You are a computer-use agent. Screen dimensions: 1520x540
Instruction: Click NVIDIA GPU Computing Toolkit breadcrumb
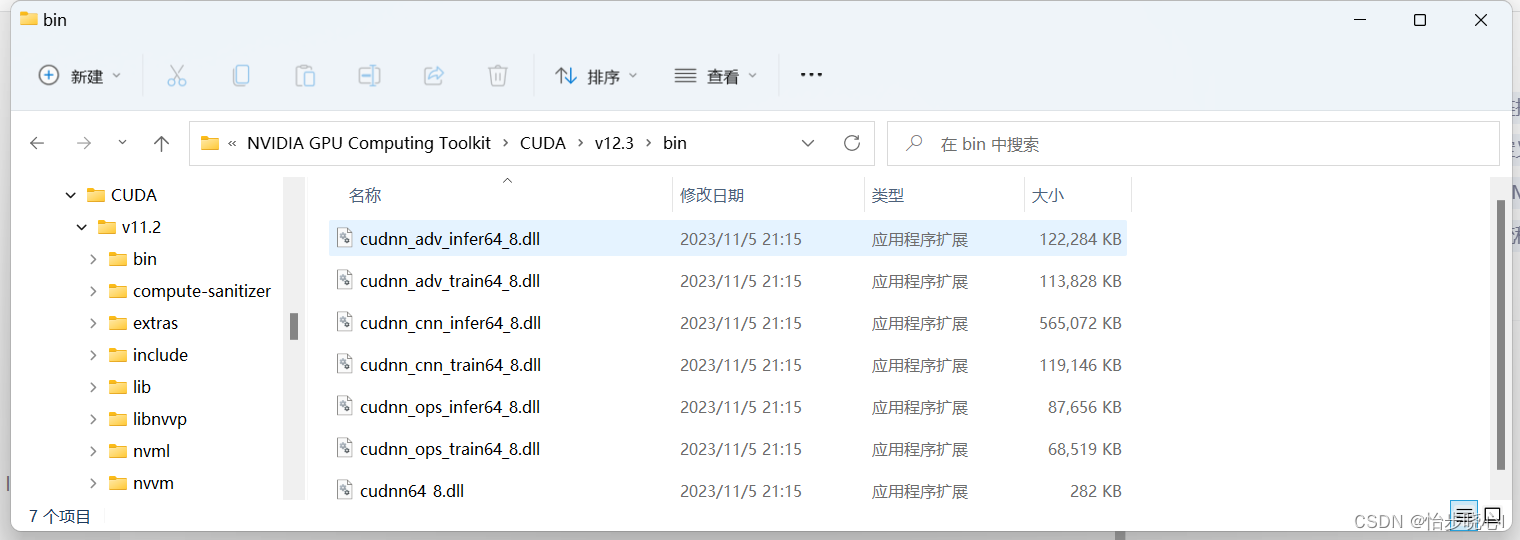coord(369,143)
